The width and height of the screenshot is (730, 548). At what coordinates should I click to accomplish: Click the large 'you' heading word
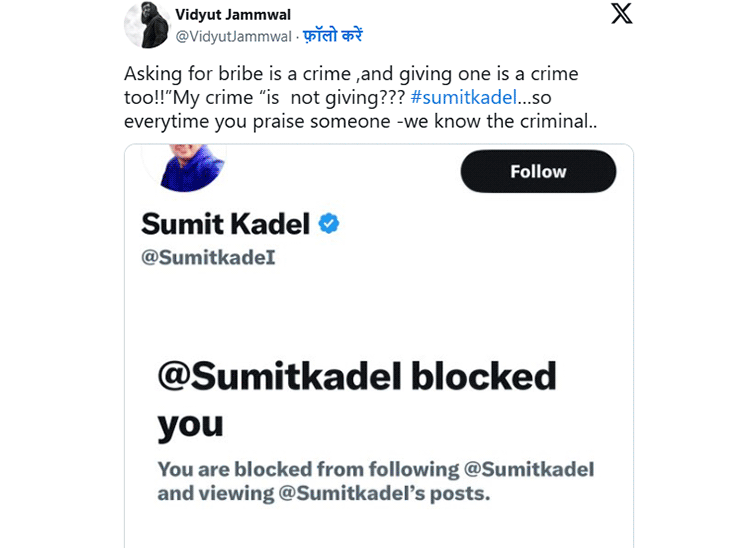pos(190,426)
